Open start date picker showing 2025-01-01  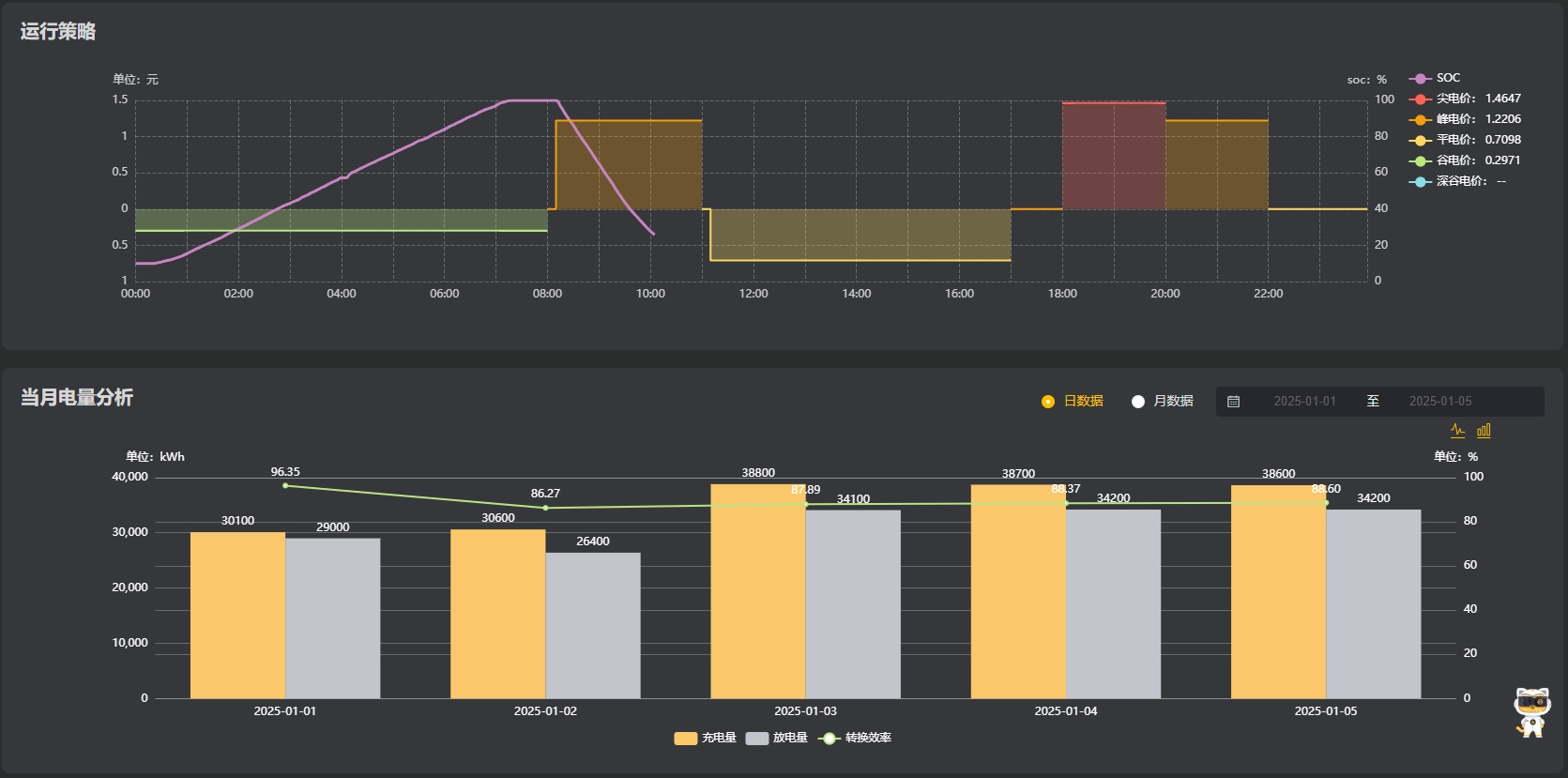point(1304,402)
